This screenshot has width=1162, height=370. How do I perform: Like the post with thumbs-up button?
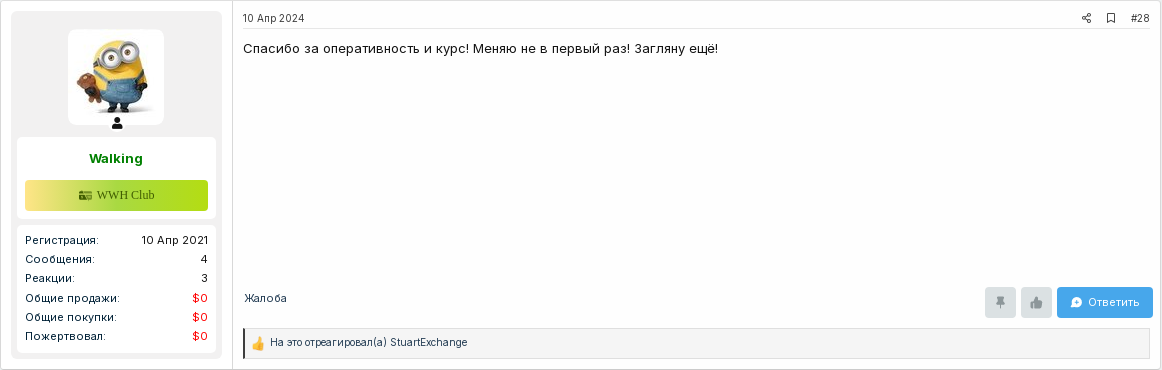(1036, 303)
